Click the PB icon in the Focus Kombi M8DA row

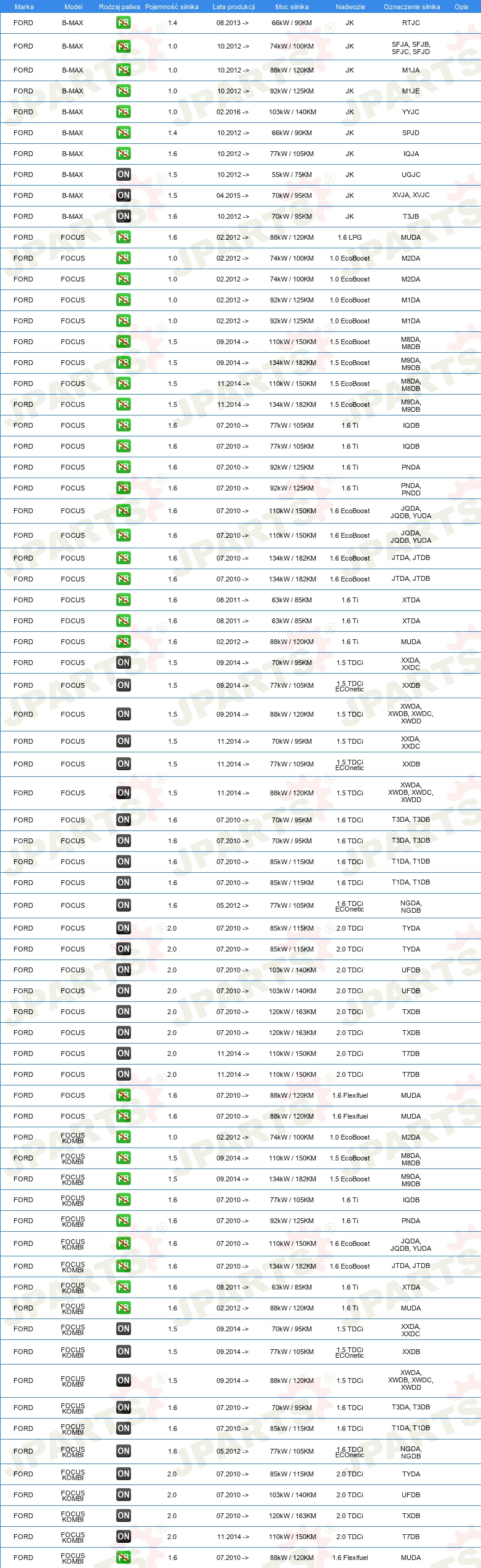pos(123,1158)
